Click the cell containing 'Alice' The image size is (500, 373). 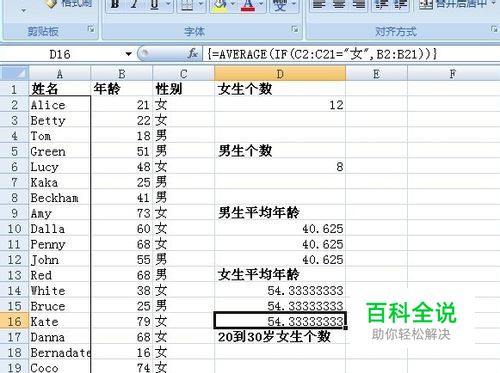pos(60,105)
